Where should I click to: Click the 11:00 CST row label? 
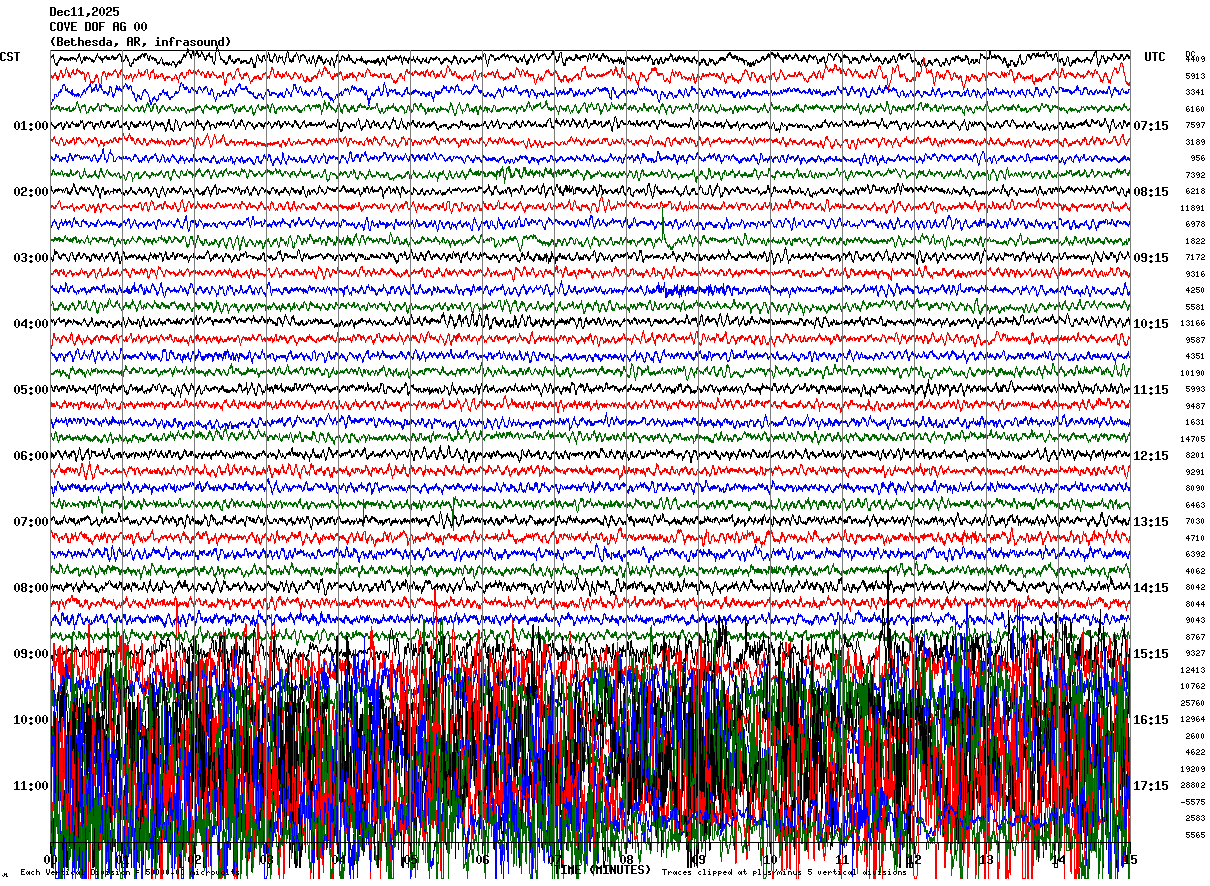[30, 786]
